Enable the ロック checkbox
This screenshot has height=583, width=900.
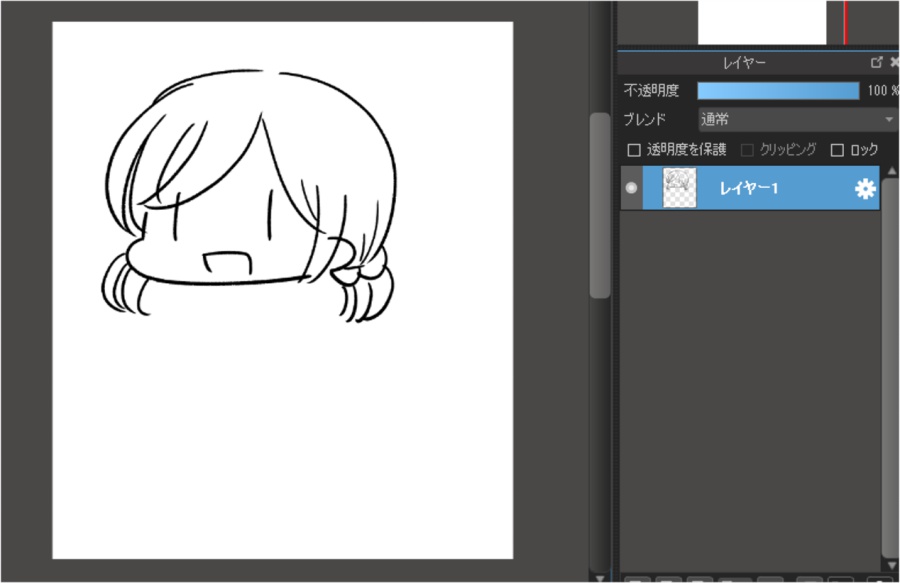837,150
